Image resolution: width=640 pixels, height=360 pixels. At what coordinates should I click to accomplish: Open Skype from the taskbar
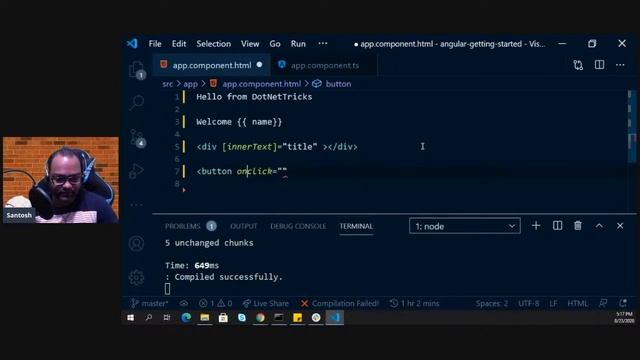[242, 318]
